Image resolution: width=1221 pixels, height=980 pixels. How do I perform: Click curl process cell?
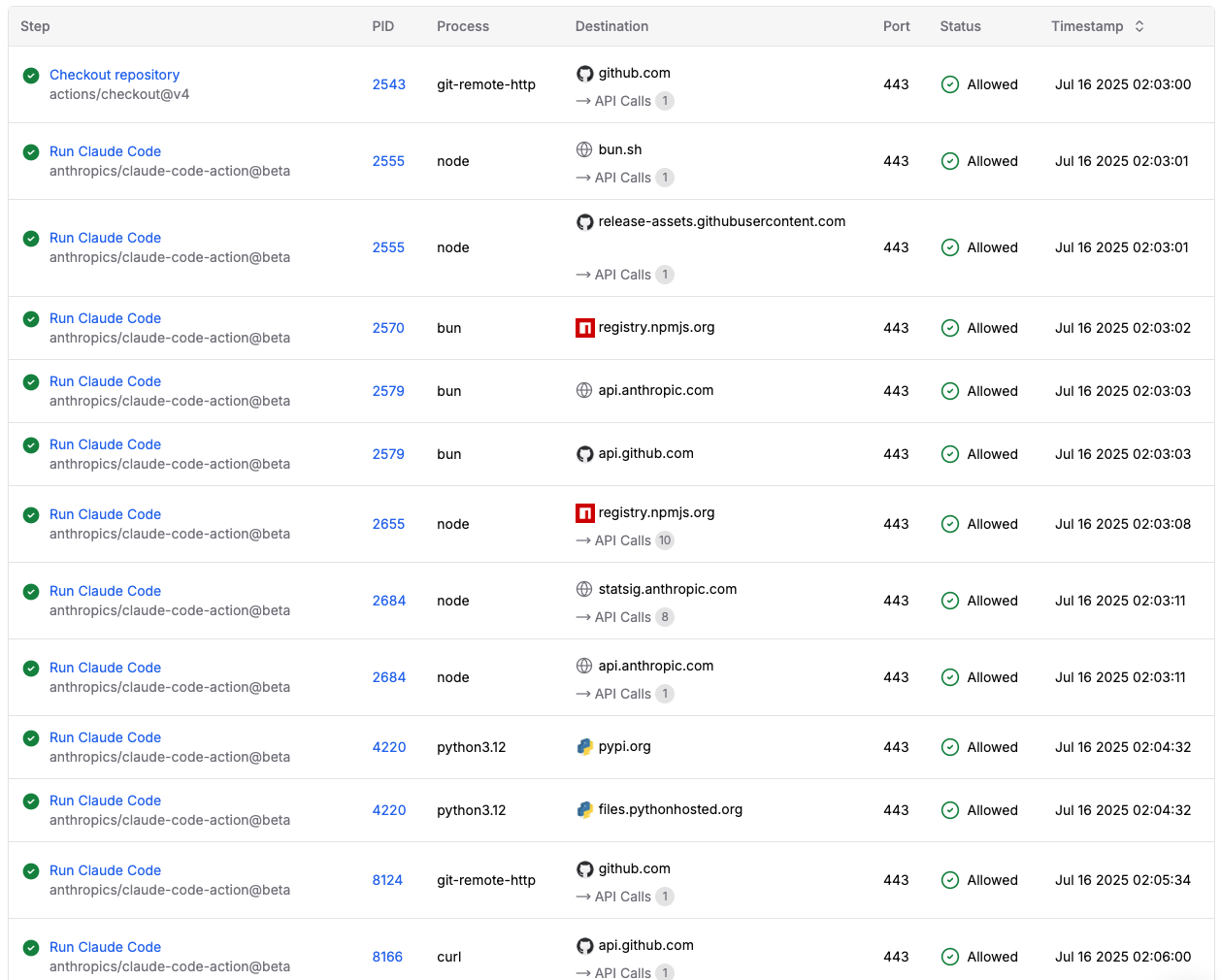(449, 957)
